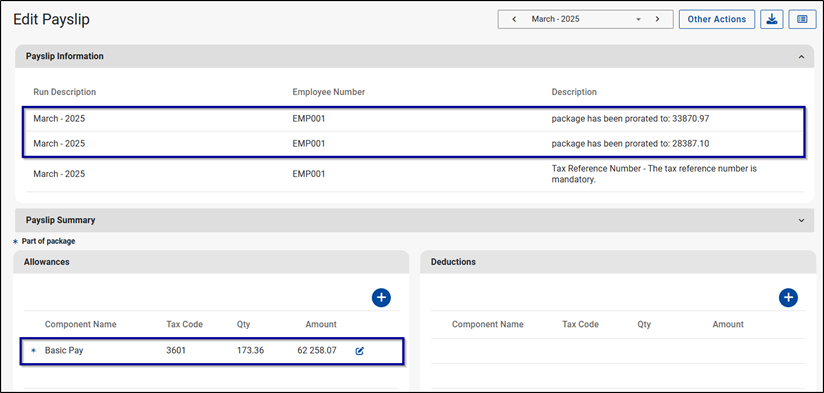Expand the Payslip Summary section

[x=801, y=221]
